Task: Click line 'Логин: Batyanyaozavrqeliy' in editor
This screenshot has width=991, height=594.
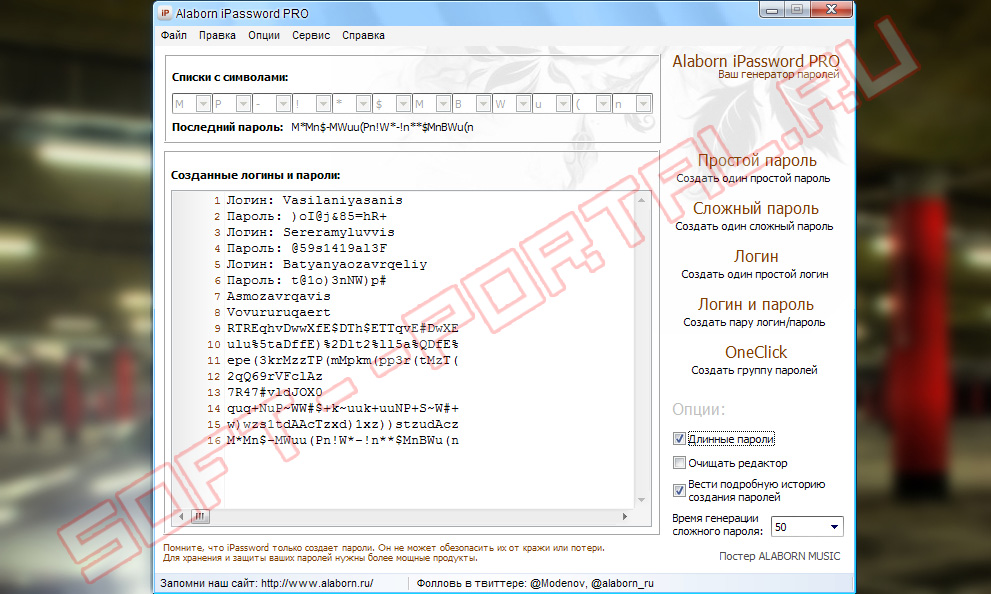Action: (327, 264)
